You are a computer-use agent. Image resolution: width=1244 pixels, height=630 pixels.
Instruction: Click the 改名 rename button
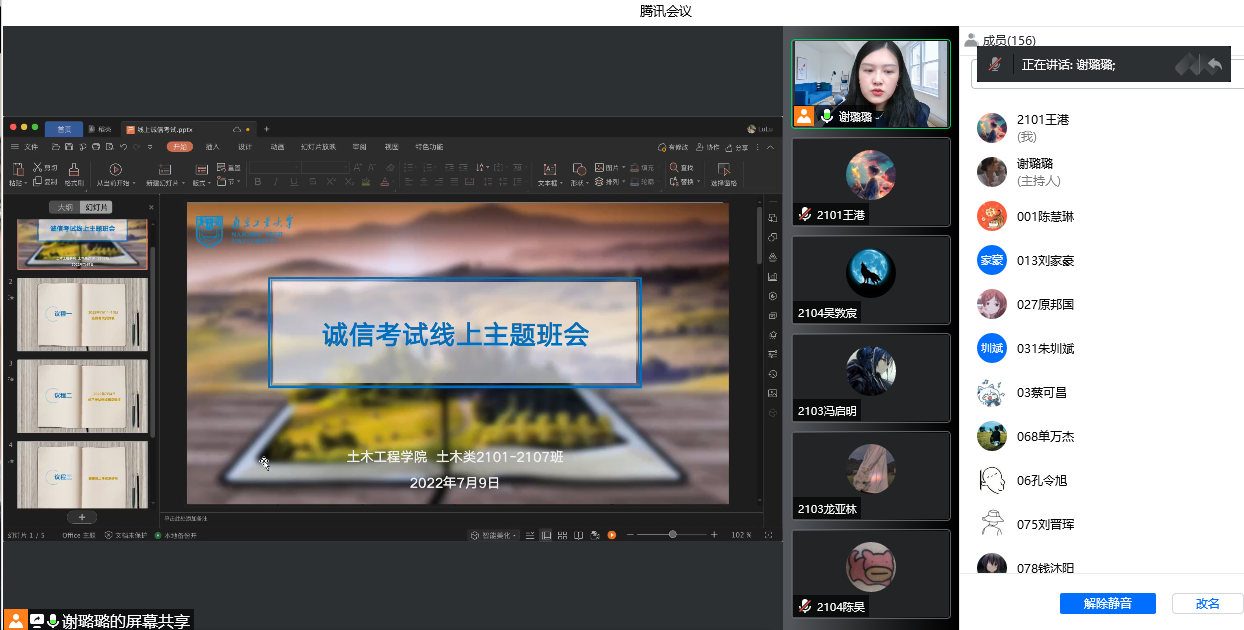pos(1207,603)
